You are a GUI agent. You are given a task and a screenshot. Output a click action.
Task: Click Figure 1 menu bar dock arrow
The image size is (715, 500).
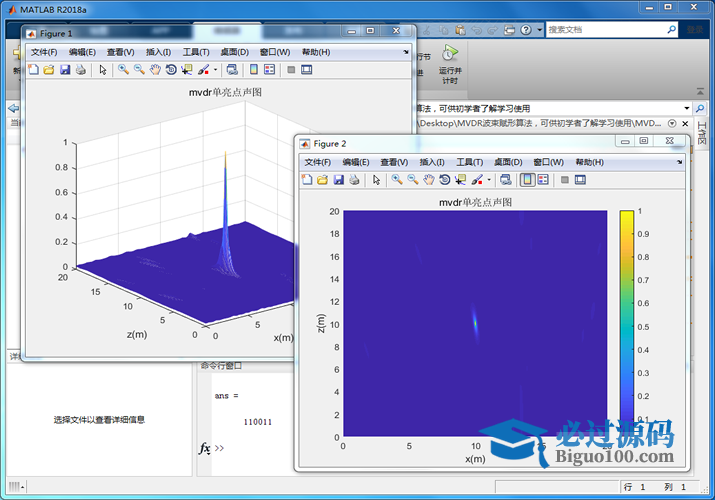[x=406, y=52]
